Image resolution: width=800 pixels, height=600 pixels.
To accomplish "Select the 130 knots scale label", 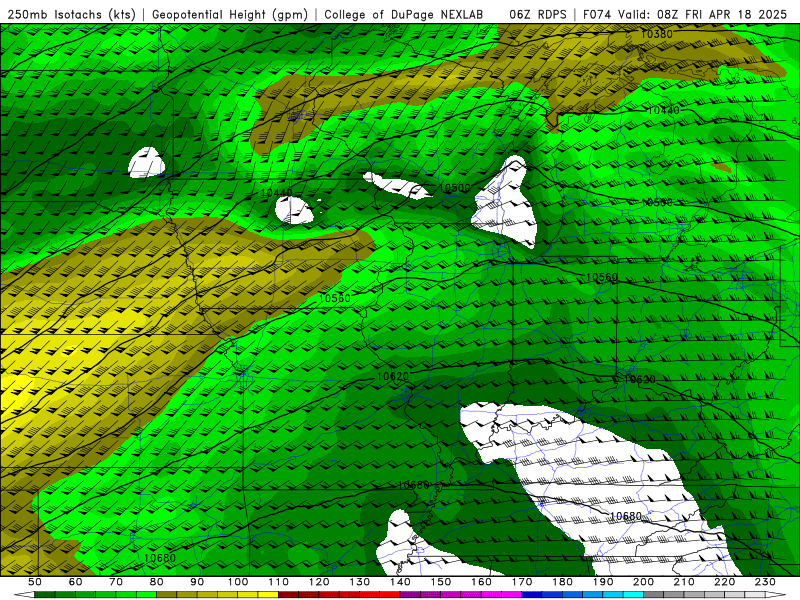I will (x=359, y=582).
